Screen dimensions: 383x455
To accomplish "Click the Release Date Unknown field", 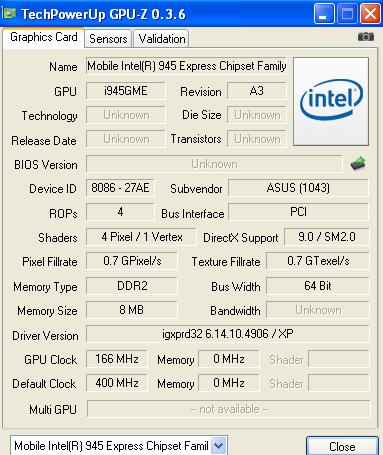I will tap(125, 139).
